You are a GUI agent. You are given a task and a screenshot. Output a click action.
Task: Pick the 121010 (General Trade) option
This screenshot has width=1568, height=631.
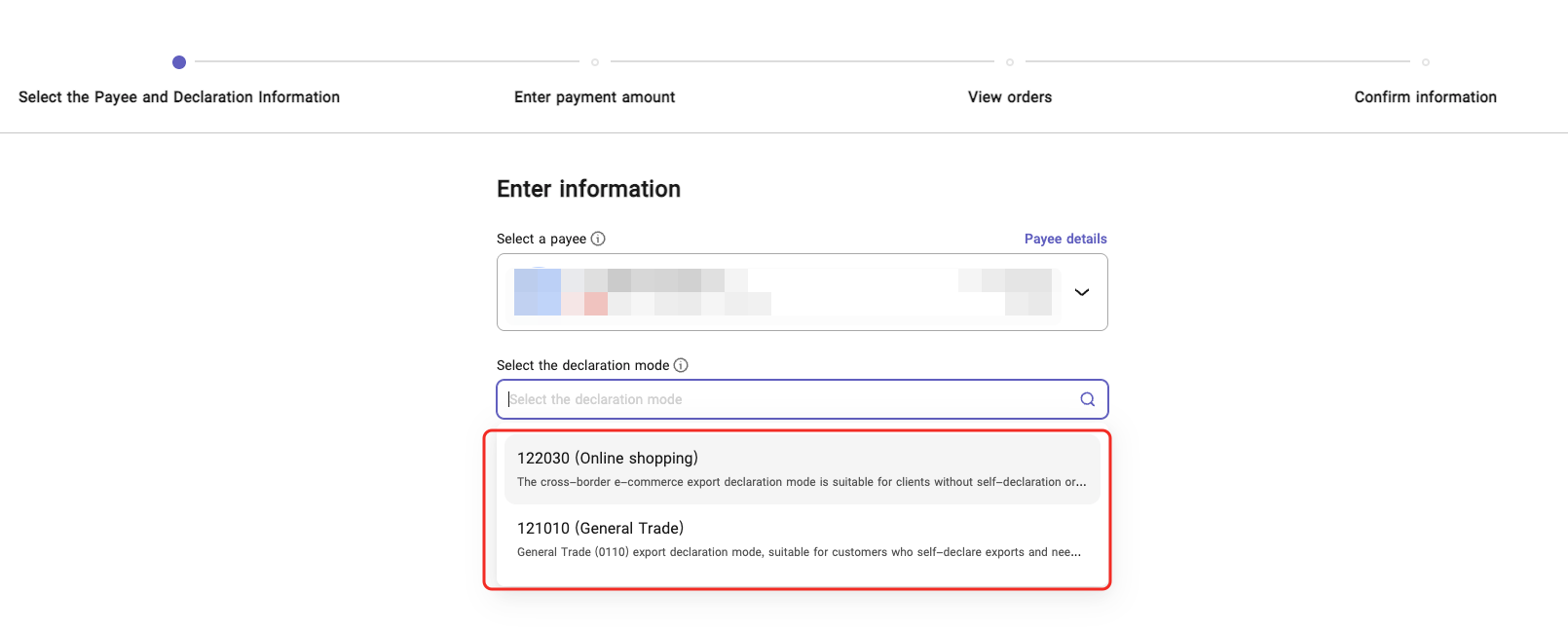(600, 529)
